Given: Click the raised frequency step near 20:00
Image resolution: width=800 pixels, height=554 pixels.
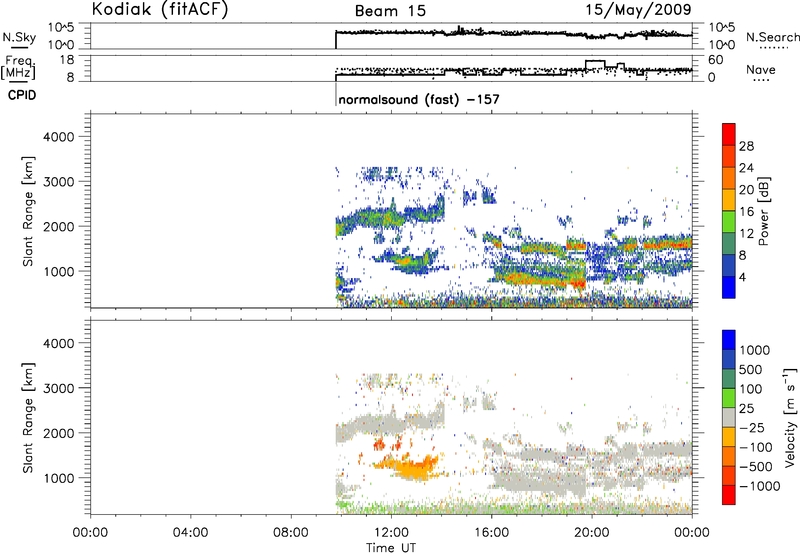Looking at the screenshot, I should pyautogui.click(x=595, y=62).
